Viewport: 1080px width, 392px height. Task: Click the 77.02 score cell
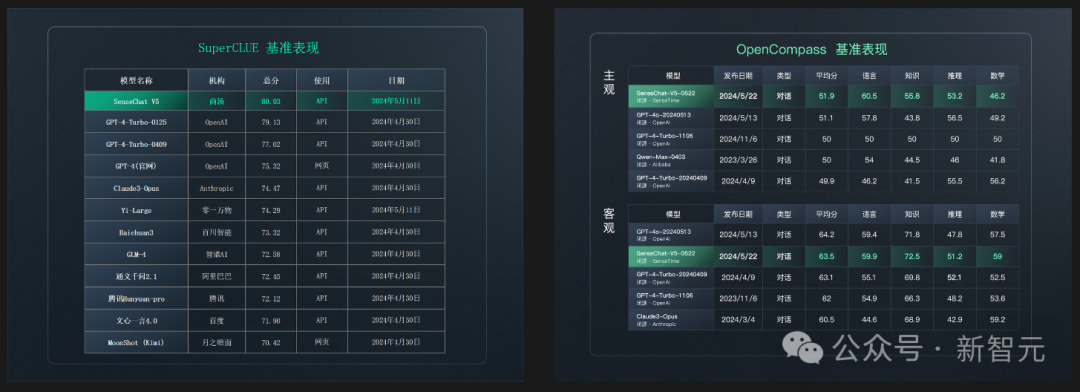pyautogui.click(x=271, y=144)
